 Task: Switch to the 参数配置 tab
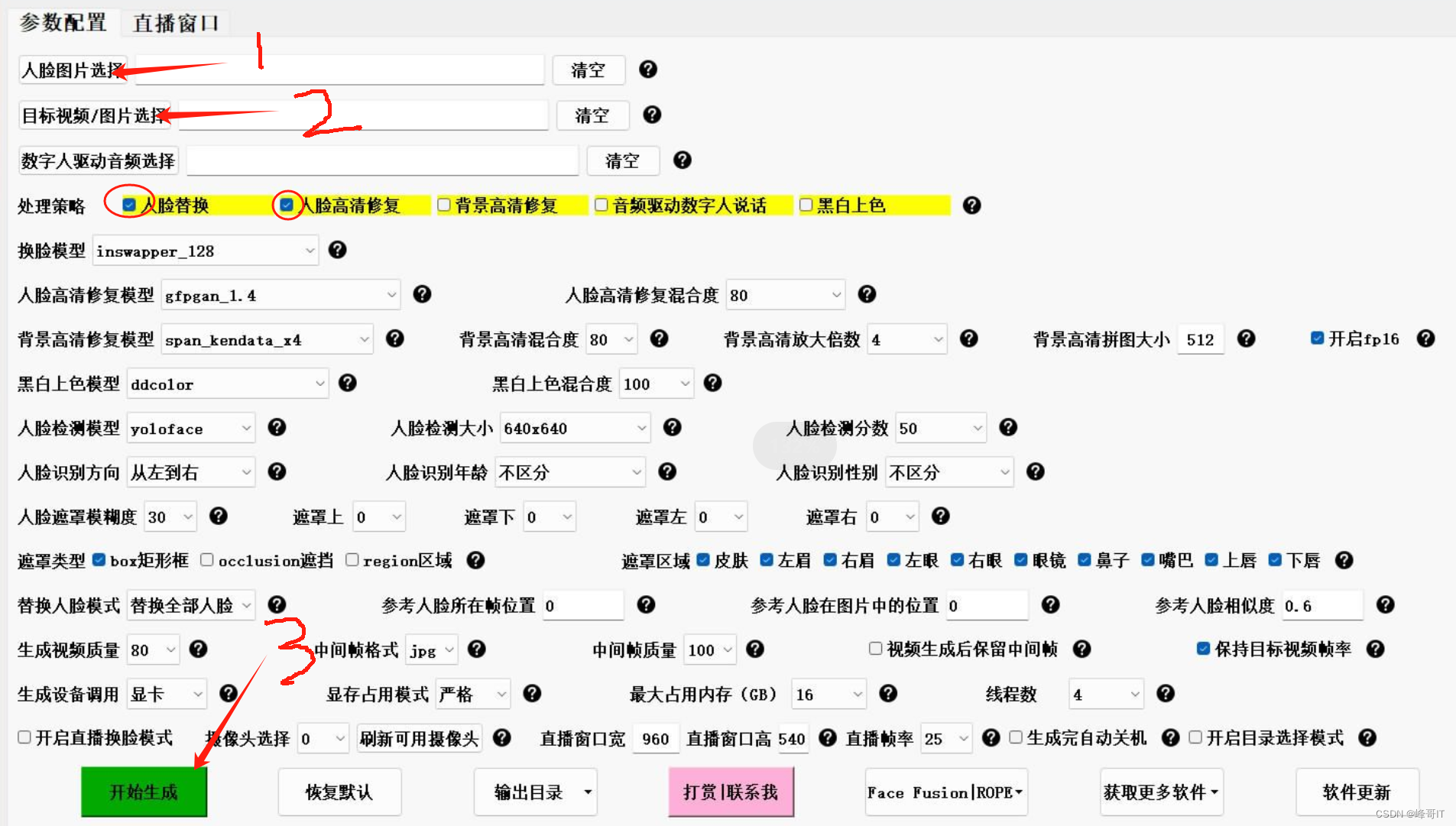point(63,23)
